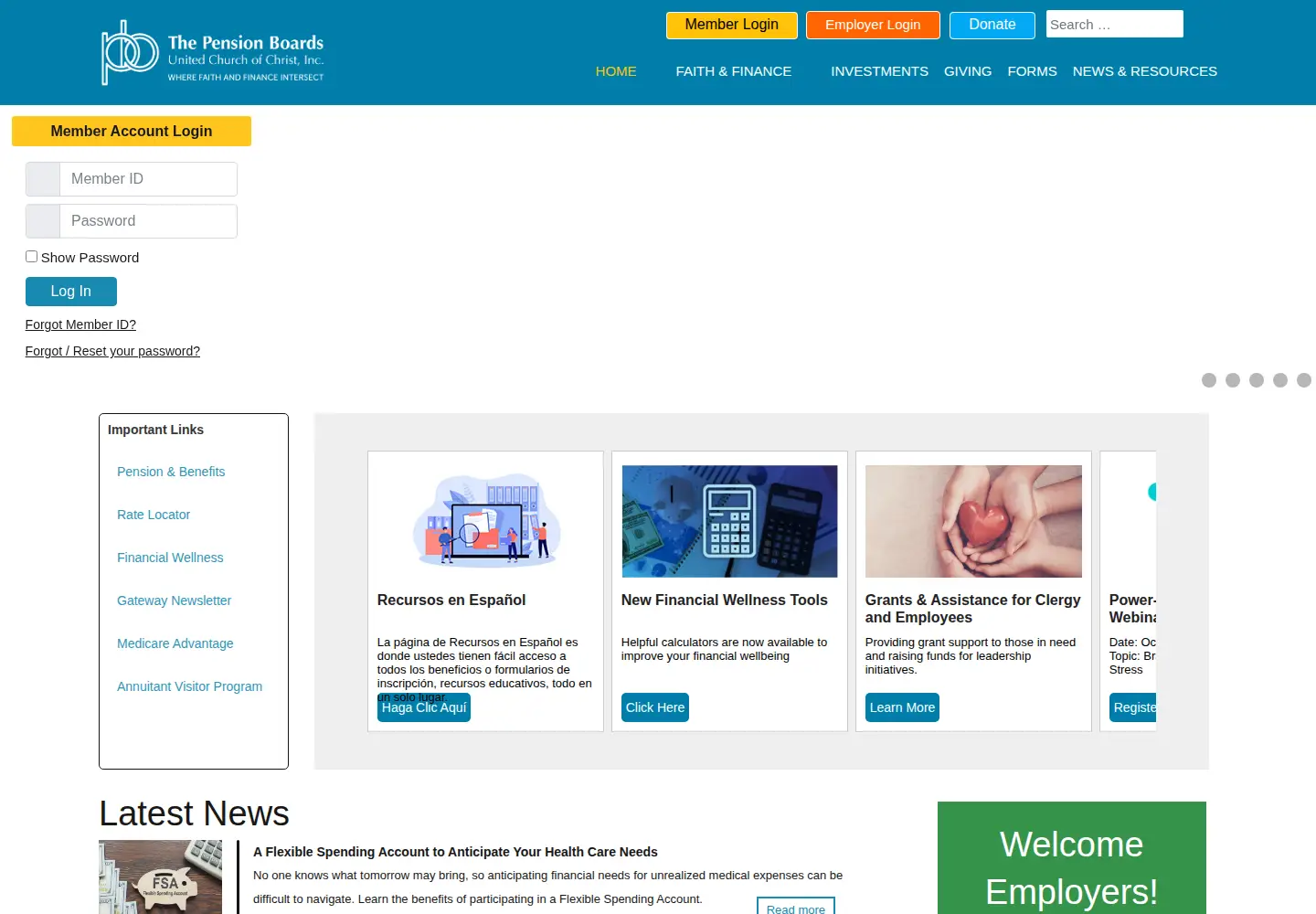This screenshot has height=914, width=1316.
Task: Click the heart-in-hands Grants image
Action: (973, 521)
